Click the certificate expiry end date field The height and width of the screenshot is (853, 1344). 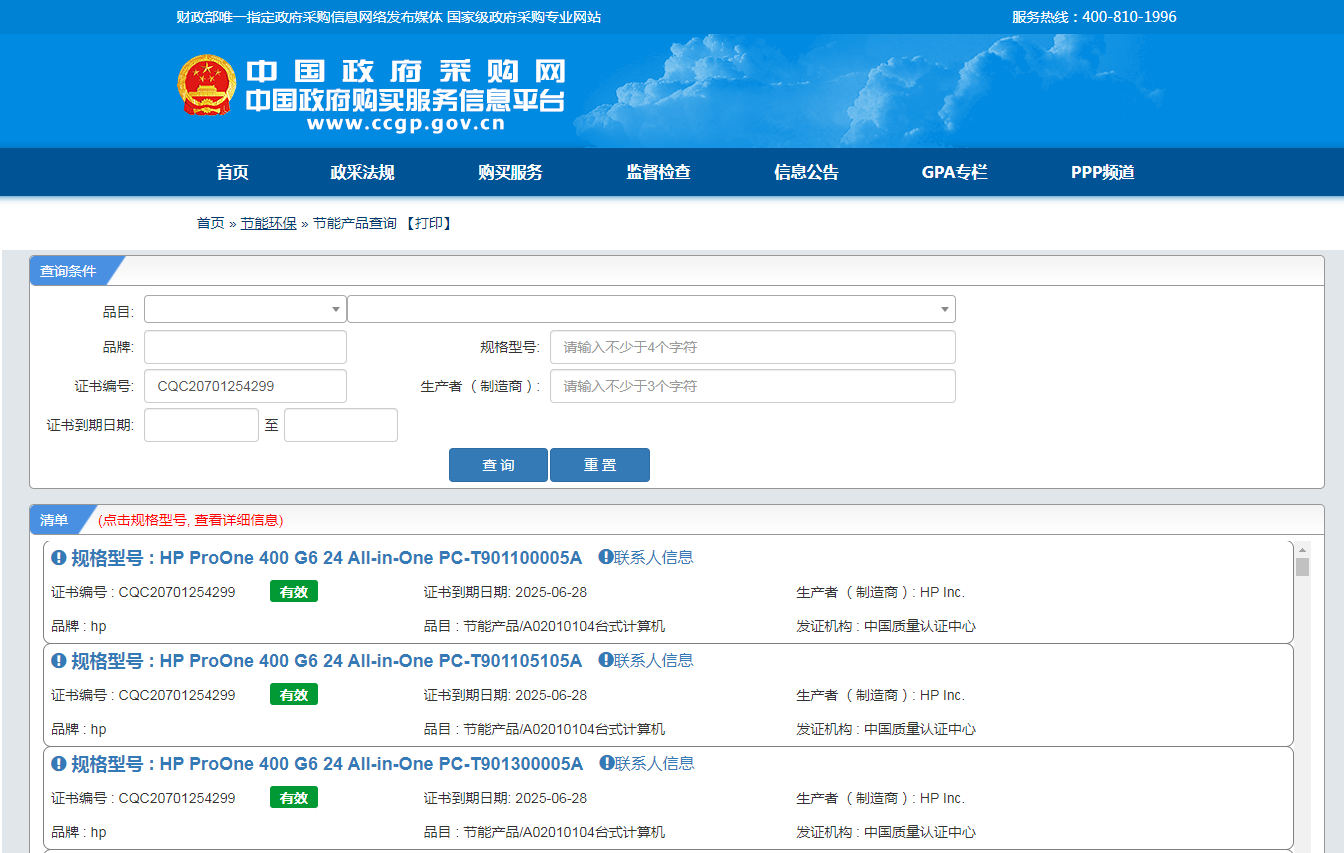click(341, 425)
